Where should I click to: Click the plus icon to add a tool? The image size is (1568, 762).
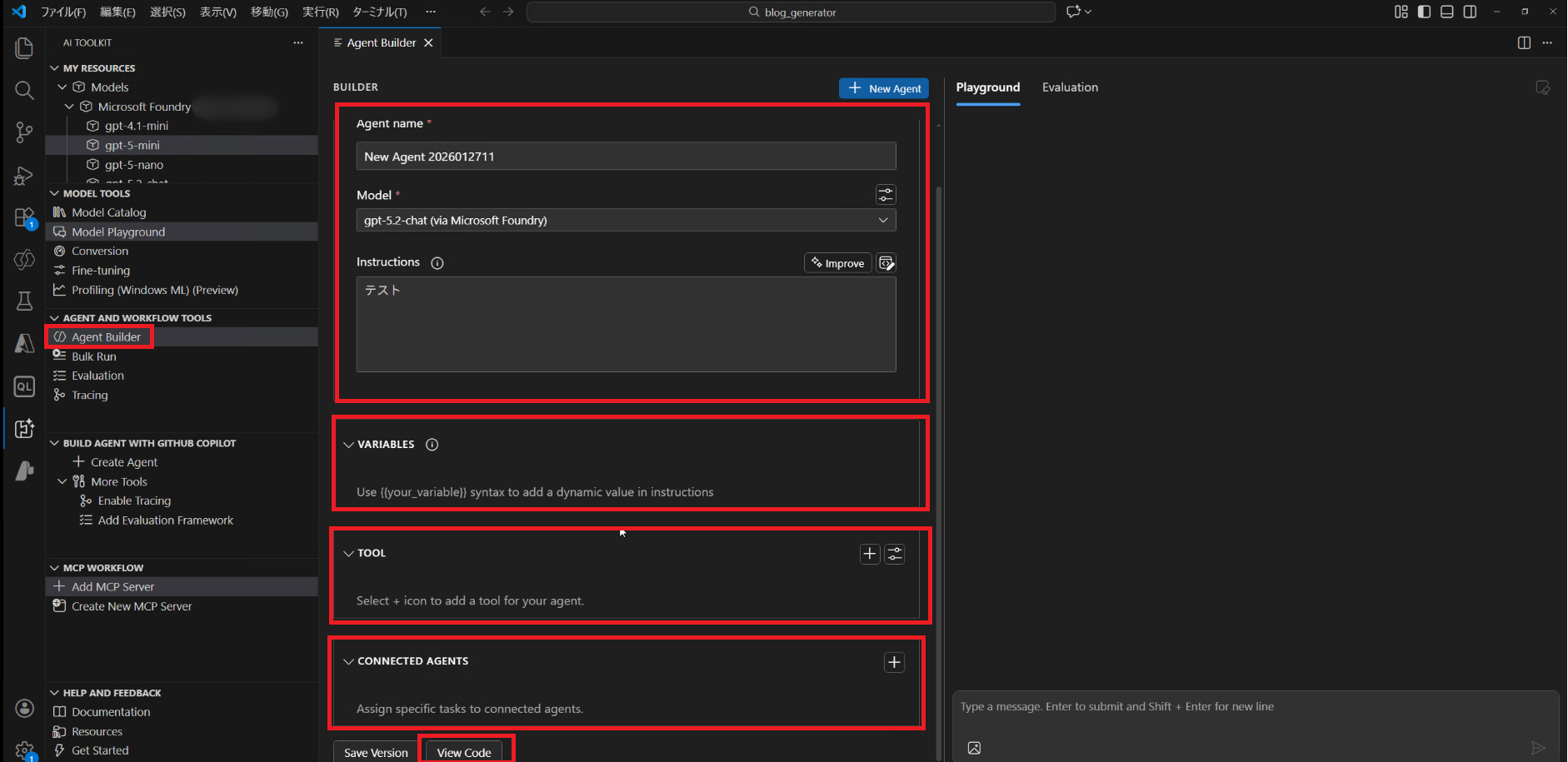pos(869,553)
